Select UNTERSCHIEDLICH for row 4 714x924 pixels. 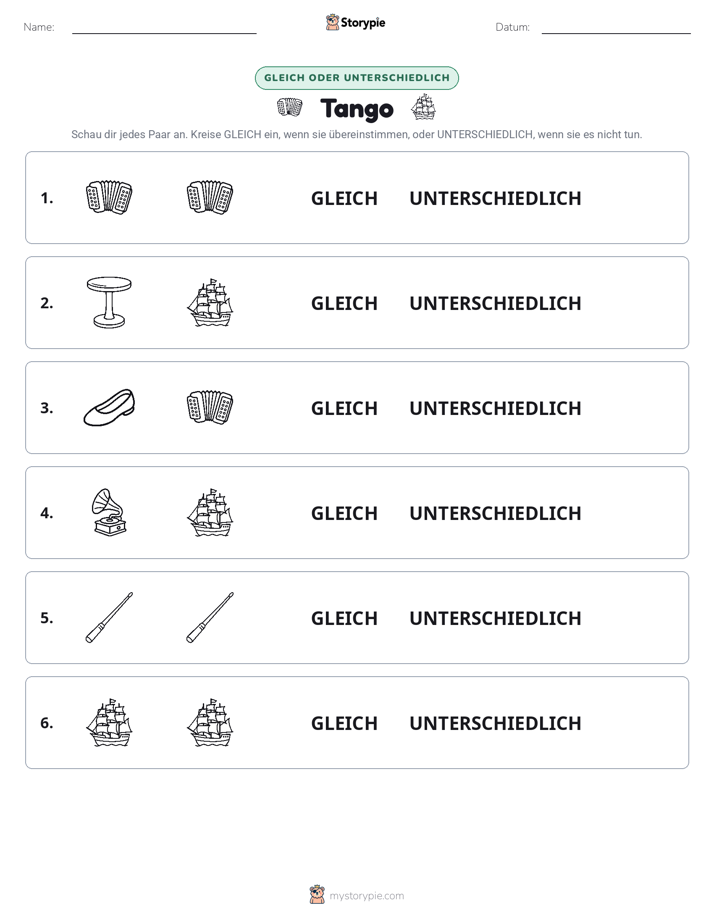(x=495, y=513)
